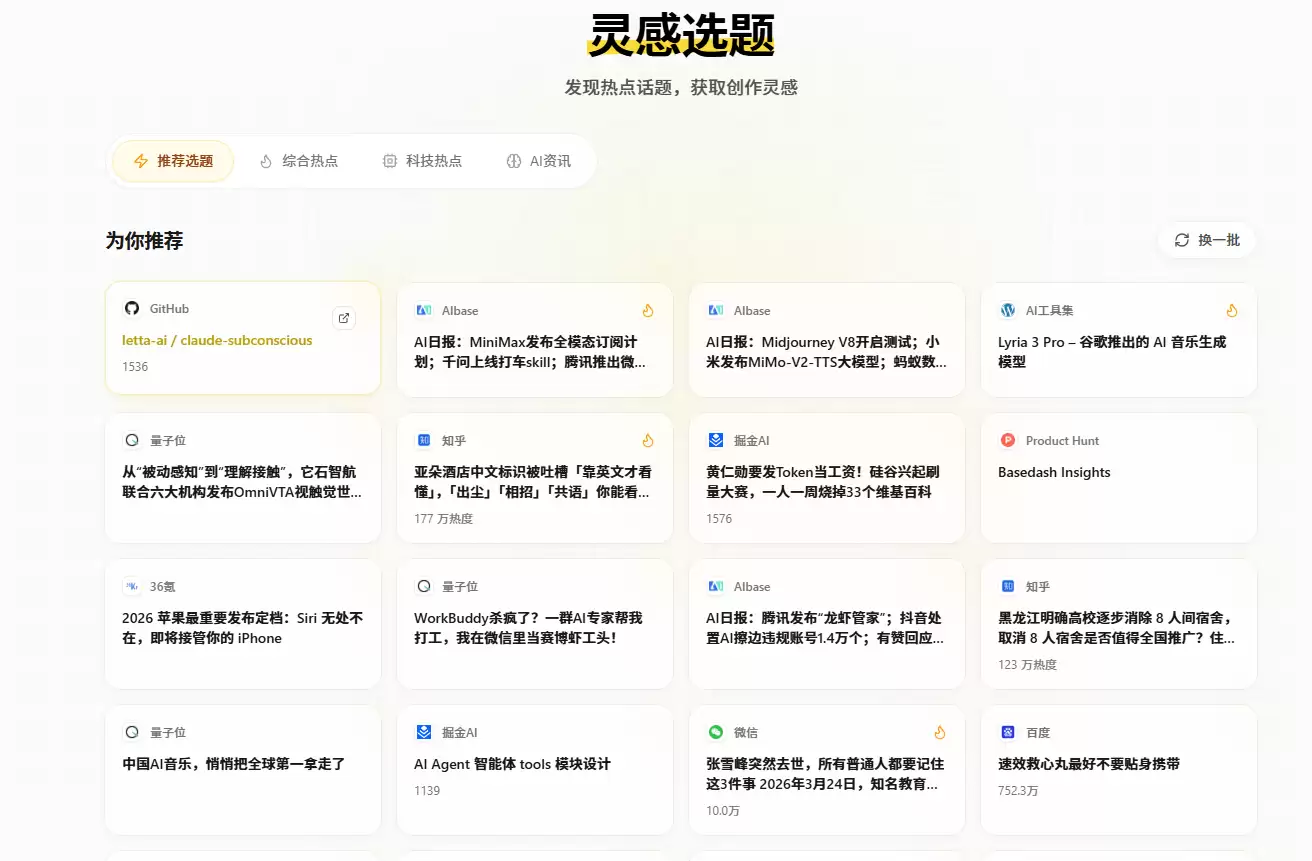Viewport: 1312px width, 861px height.
Task: Click the WeChat logo on the 张雪峰 card
Action: [716, 732]
